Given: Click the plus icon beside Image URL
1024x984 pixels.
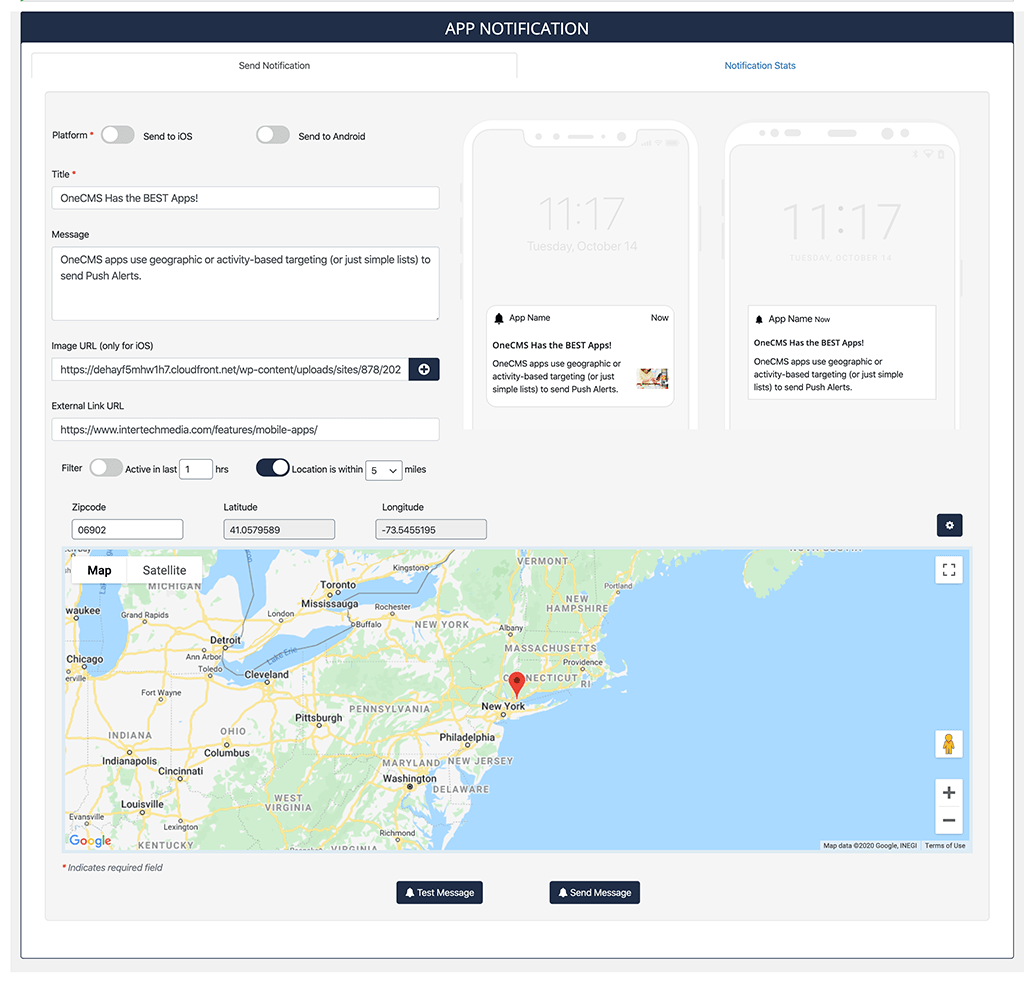Looking at the screenshot, I should [x=424, y=370].
